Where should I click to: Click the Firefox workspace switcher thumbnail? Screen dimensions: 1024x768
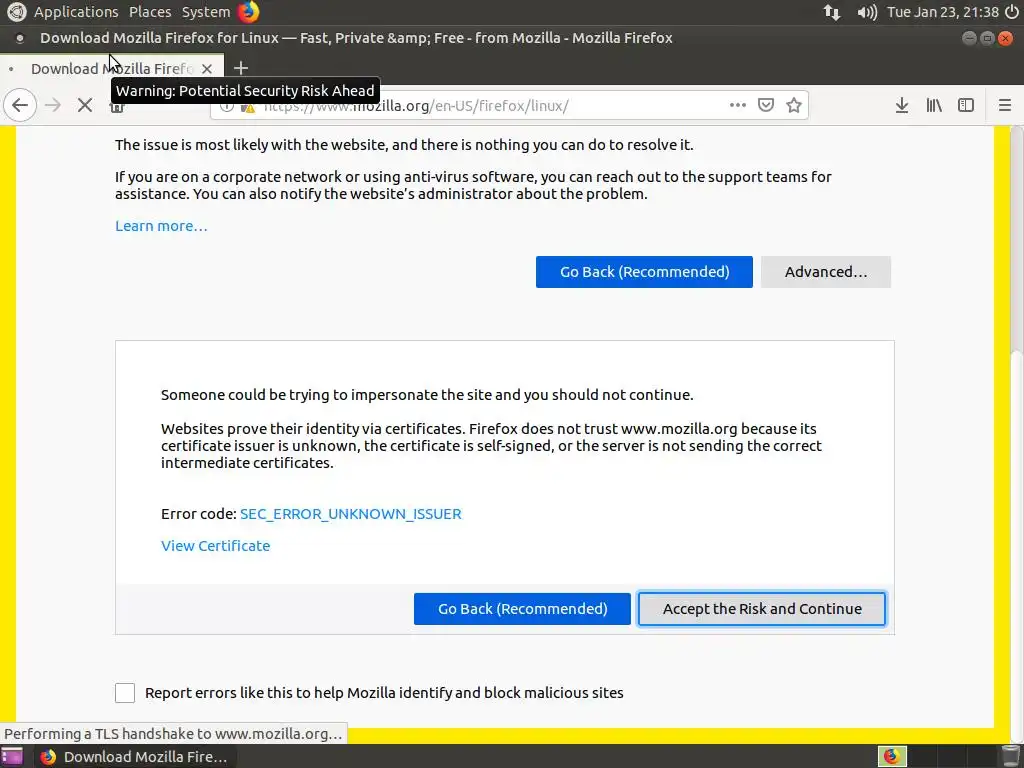click(x=892, y=756)
